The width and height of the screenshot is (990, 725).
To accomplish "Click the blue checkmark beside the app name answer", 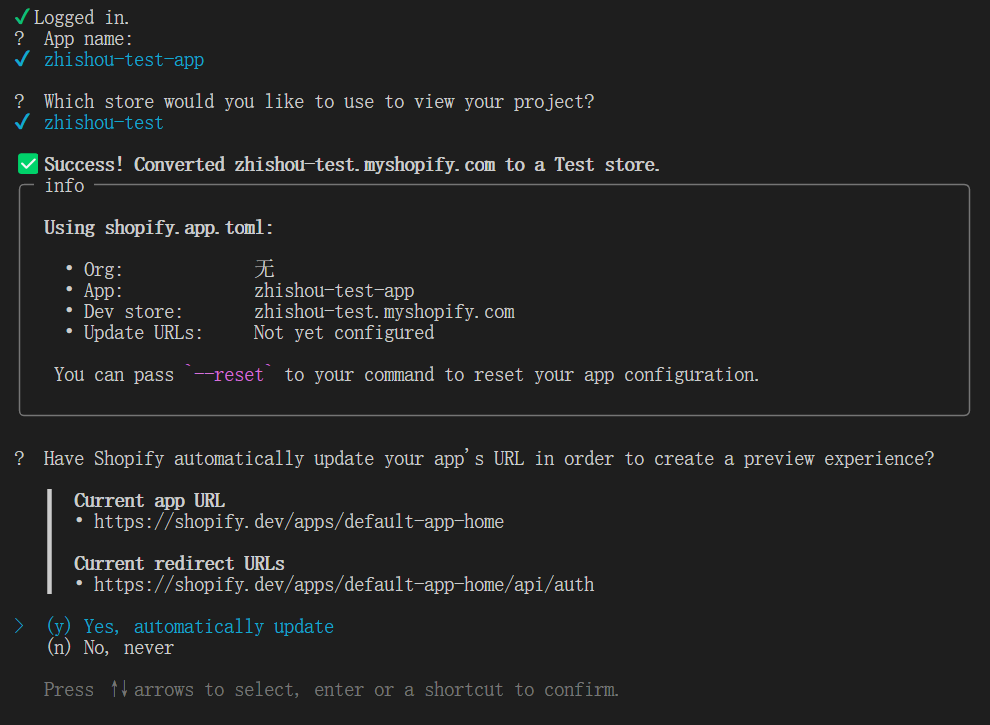I will (x=22, y=59).
